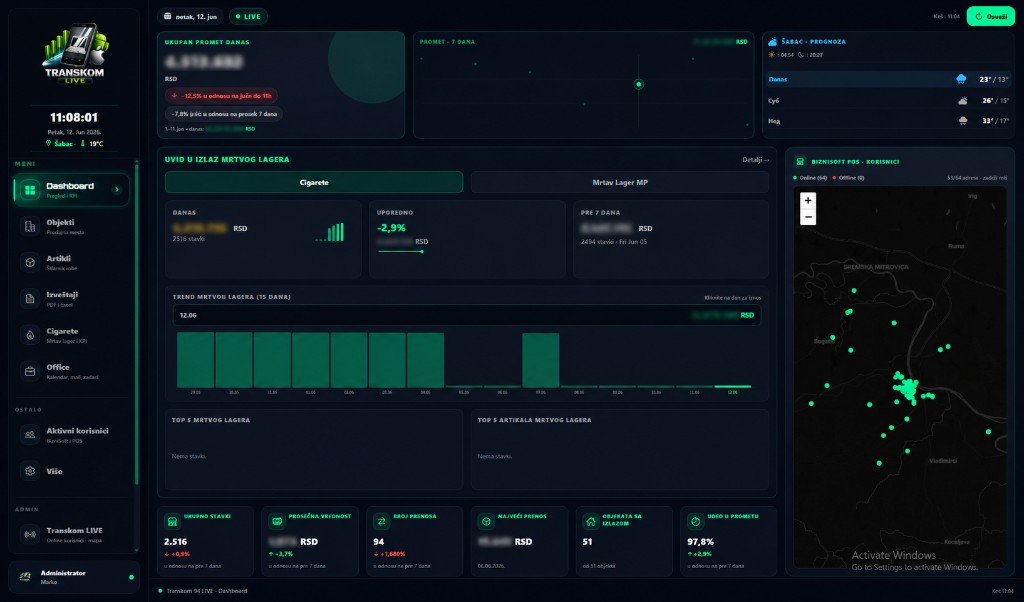
Task: Click the Administrator profile card
Action: [74, 577]
